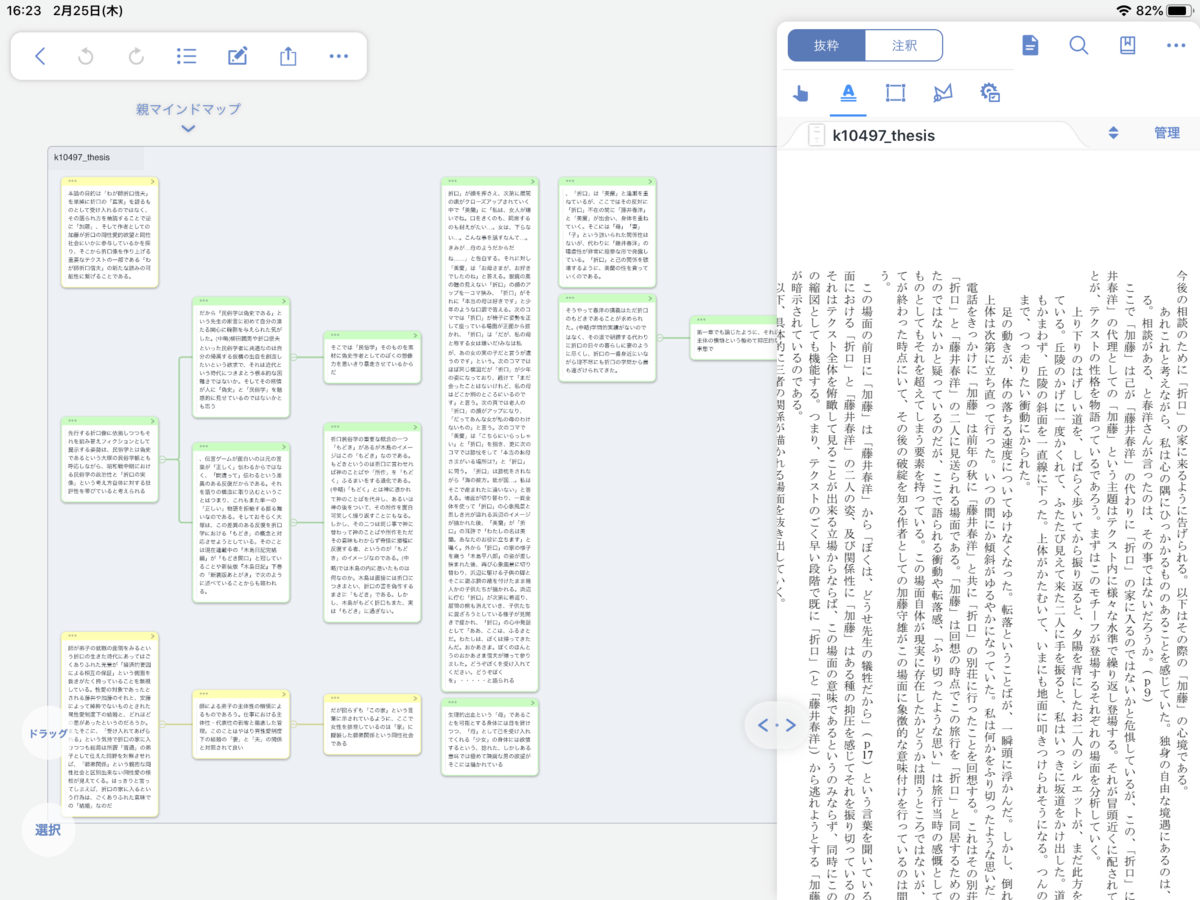Open mind map more options menu
Viewport: 1200px width, 900px height.
pos(338,56)
